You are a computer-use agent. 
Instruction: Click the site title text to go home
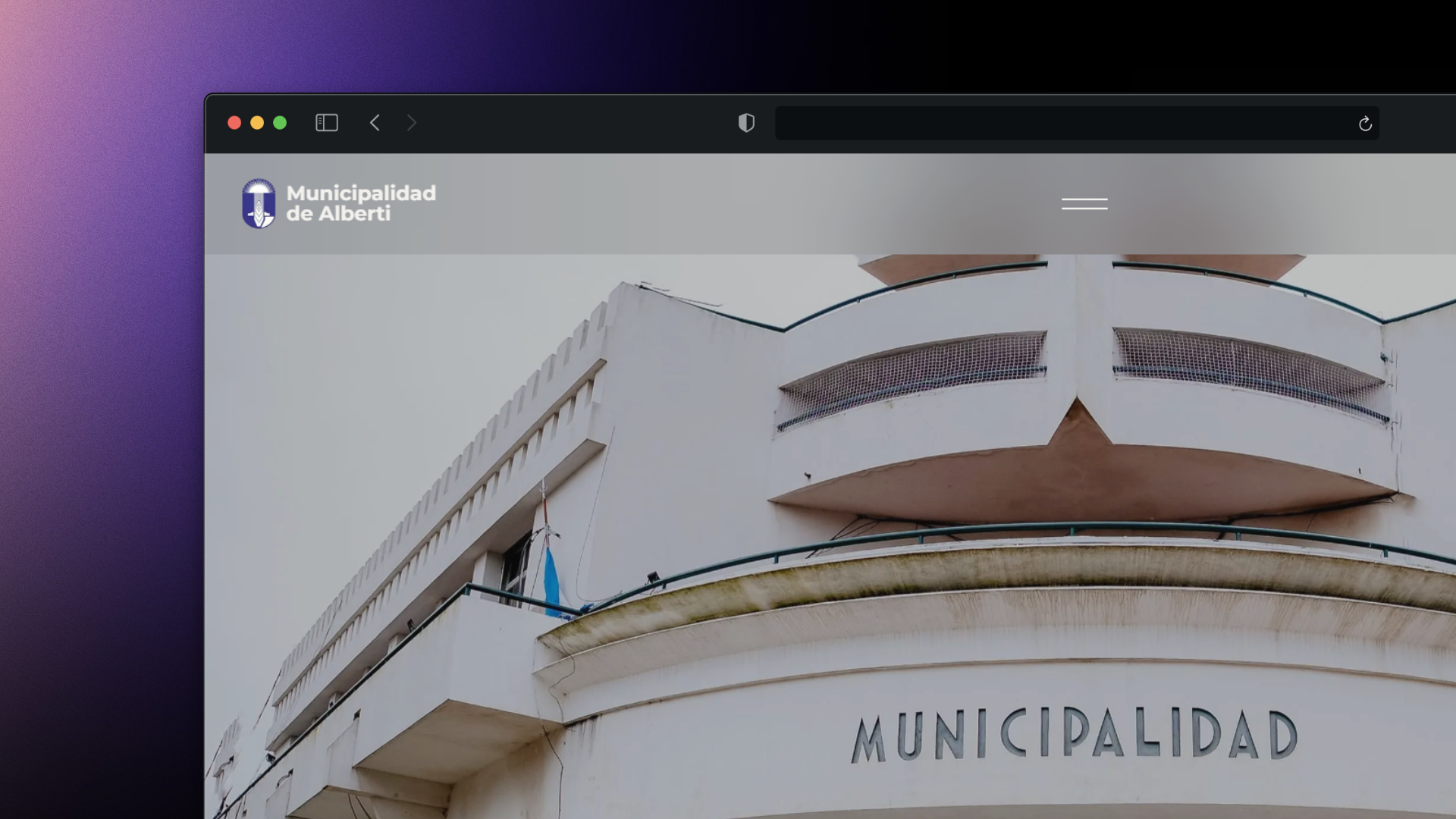pos(360,202)
